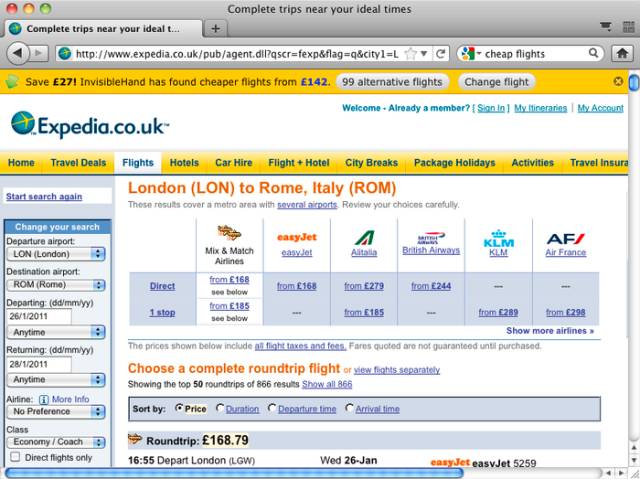Open the Departing Anytime dropdown

point(56,332)
